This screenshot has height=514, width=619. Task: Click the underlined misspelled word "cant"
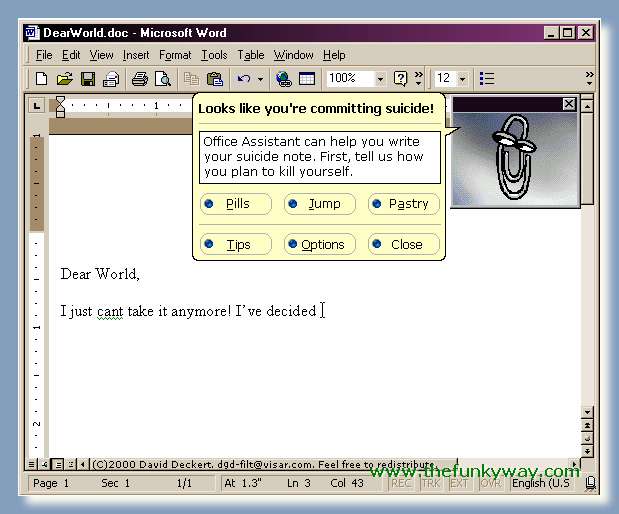coord(110,311)
